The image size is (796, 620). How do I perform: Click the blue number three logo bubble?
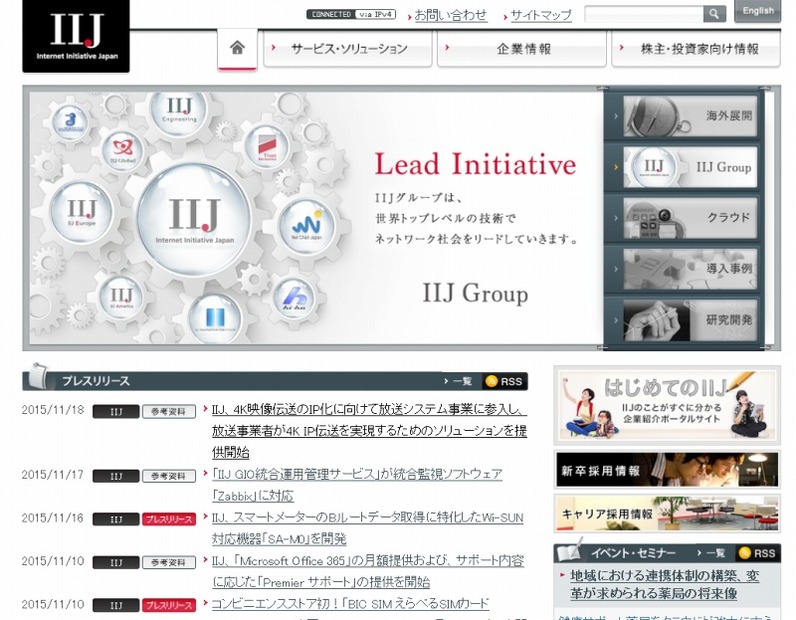click(70, 122)
